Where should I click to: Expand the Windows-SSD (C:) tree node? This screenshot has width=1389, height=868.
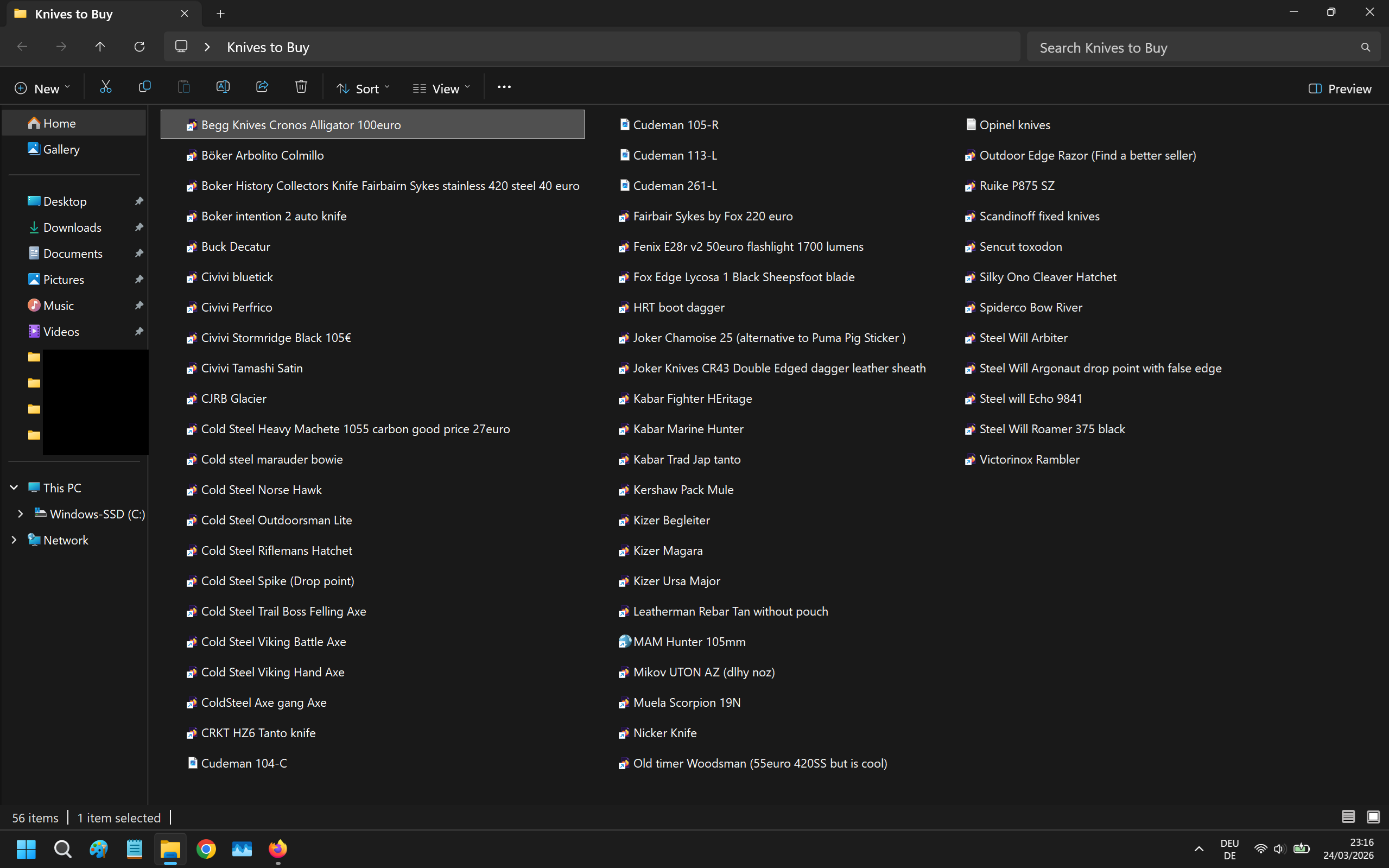pyautogui.click(x=20, y=514)
